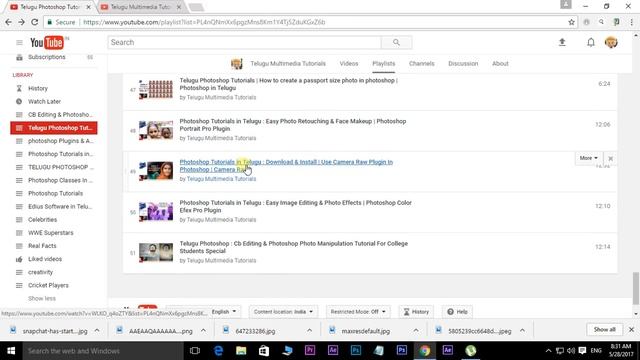
Task: Open the YouTube guide hamburger menu
Action: (19, 42)
